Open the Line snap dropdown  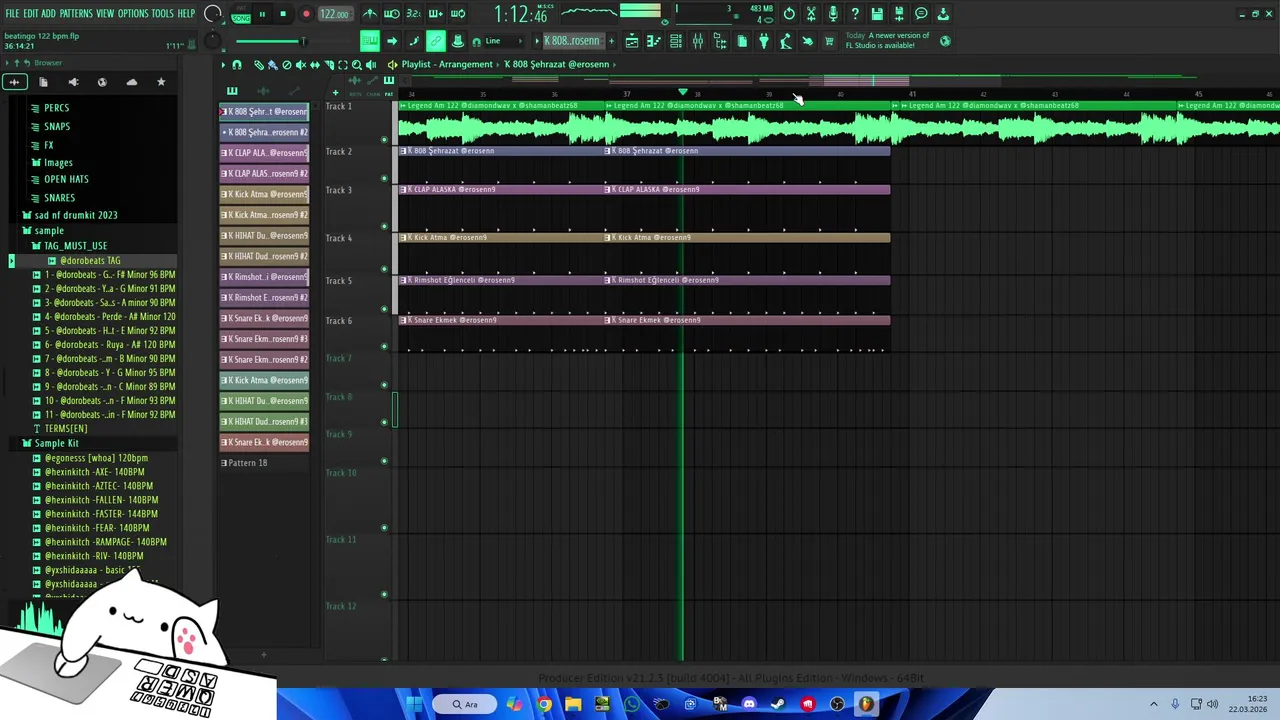pyautogui.click(x=507, y=41)
